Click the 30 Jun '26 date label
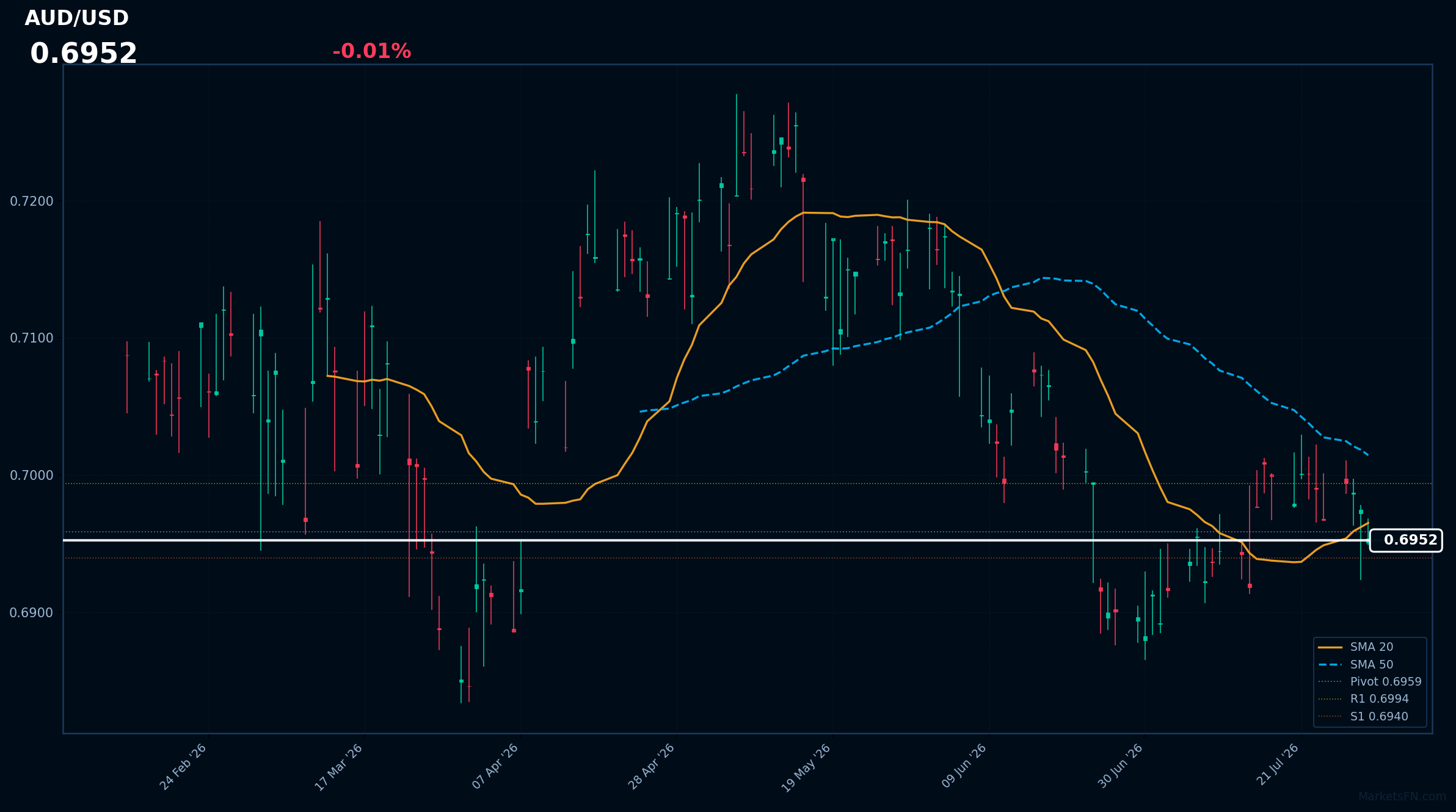Image resolution: width=1456 pixels, height=812 pixels. [1120, 766]
